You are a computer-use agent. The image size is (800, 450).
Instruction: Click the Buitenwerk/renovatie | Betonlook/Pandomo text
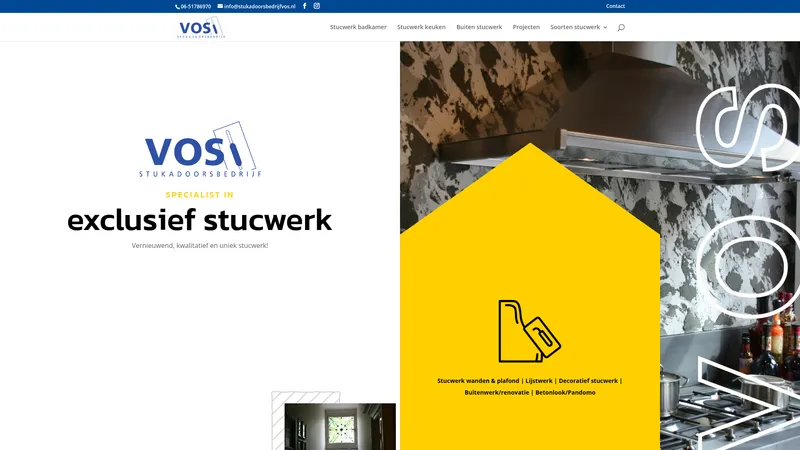[x=530, y=392]
